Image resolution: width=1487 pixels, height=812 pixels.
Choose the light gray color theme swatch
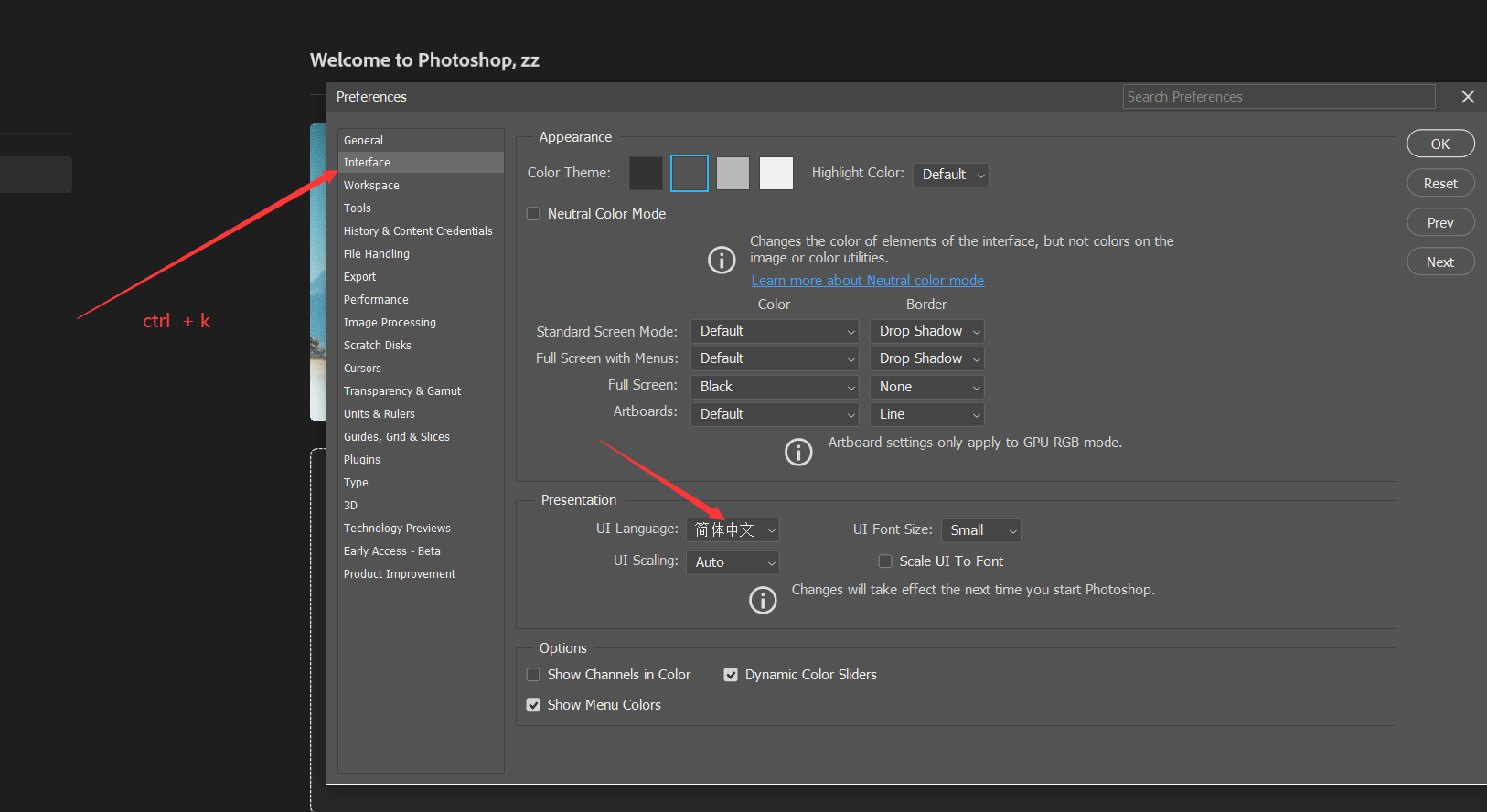pyautogui.click(x=733, y=173)
